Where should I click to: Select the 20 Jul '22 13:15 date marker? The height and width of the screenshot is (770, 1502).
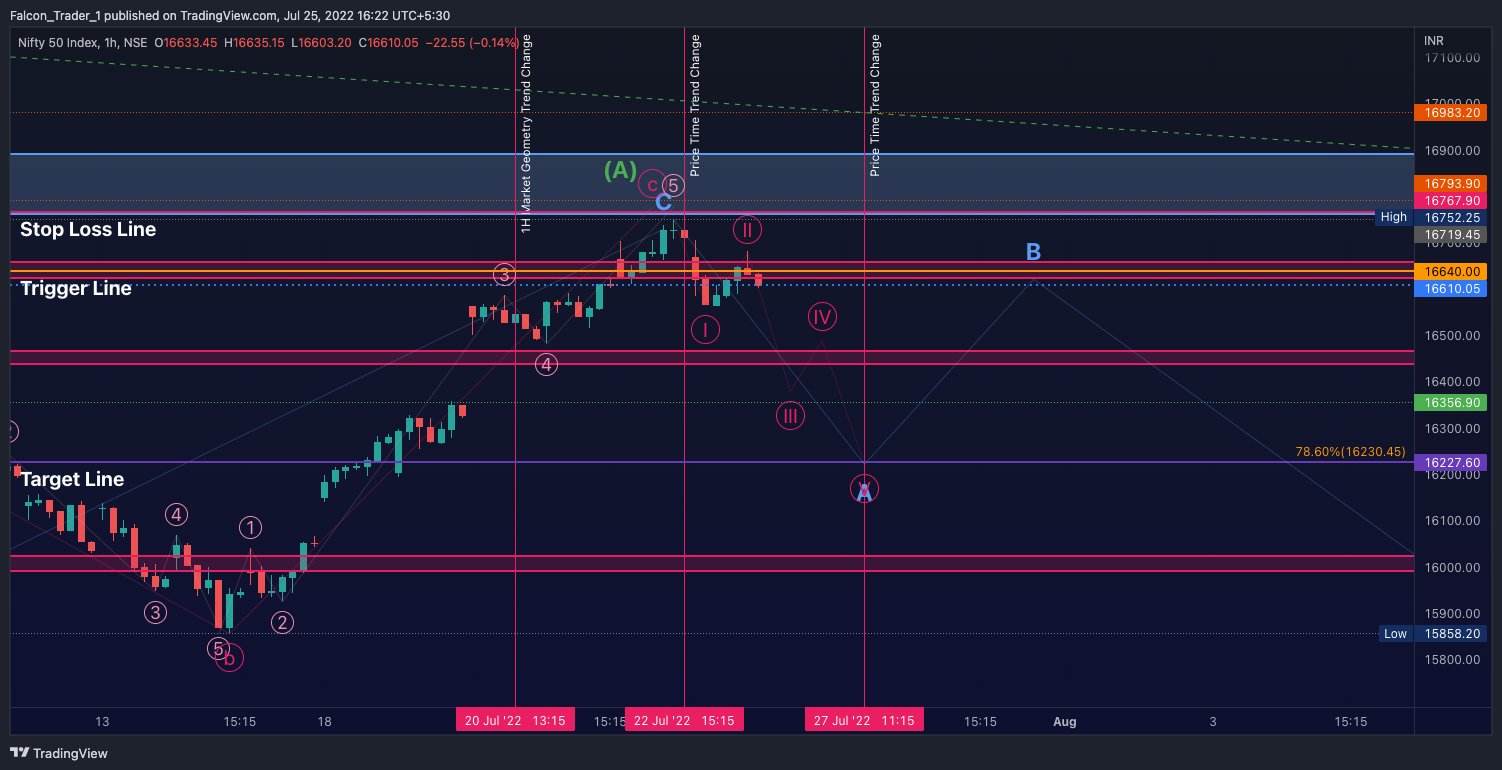tap(515, 720)
